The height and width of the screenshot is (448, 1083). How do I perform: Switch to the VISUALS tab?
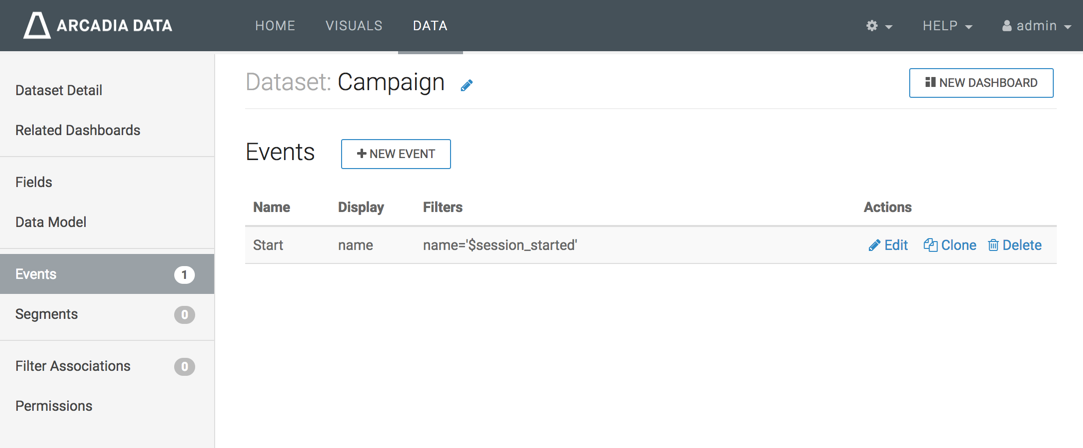354,26
